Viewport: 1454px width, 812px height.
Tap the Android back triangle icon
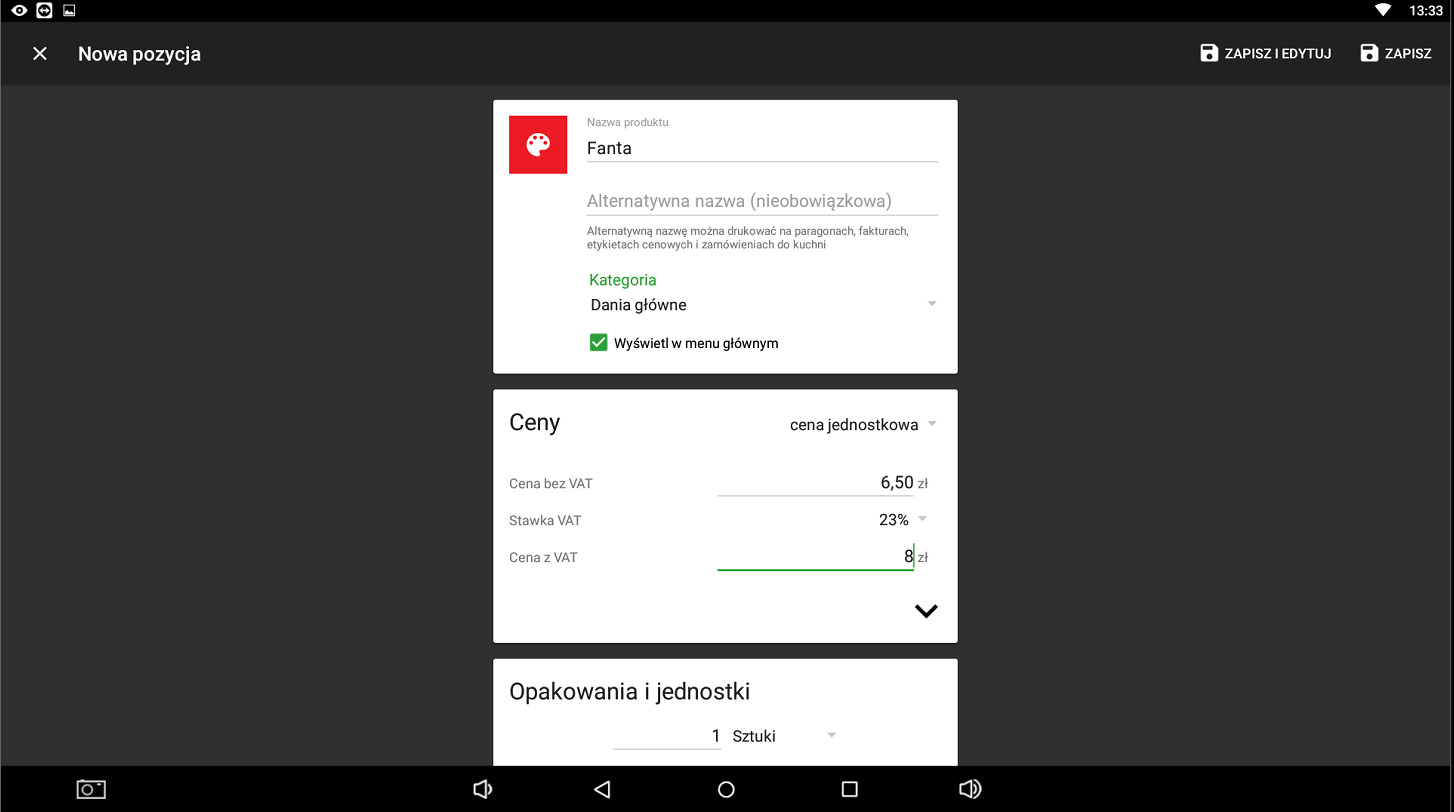[602, 789]
